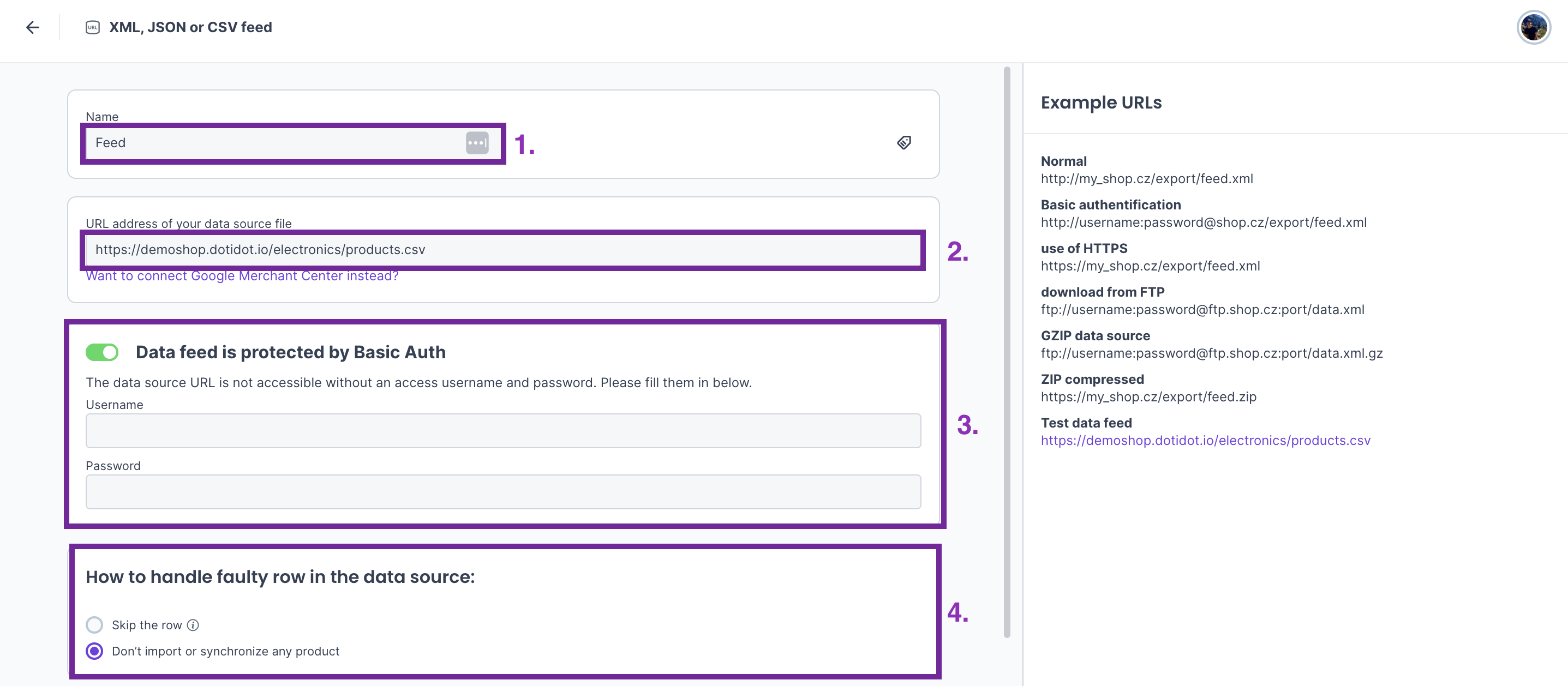Click the data source URL input field
1568x686 pixels.
[503, 250]
